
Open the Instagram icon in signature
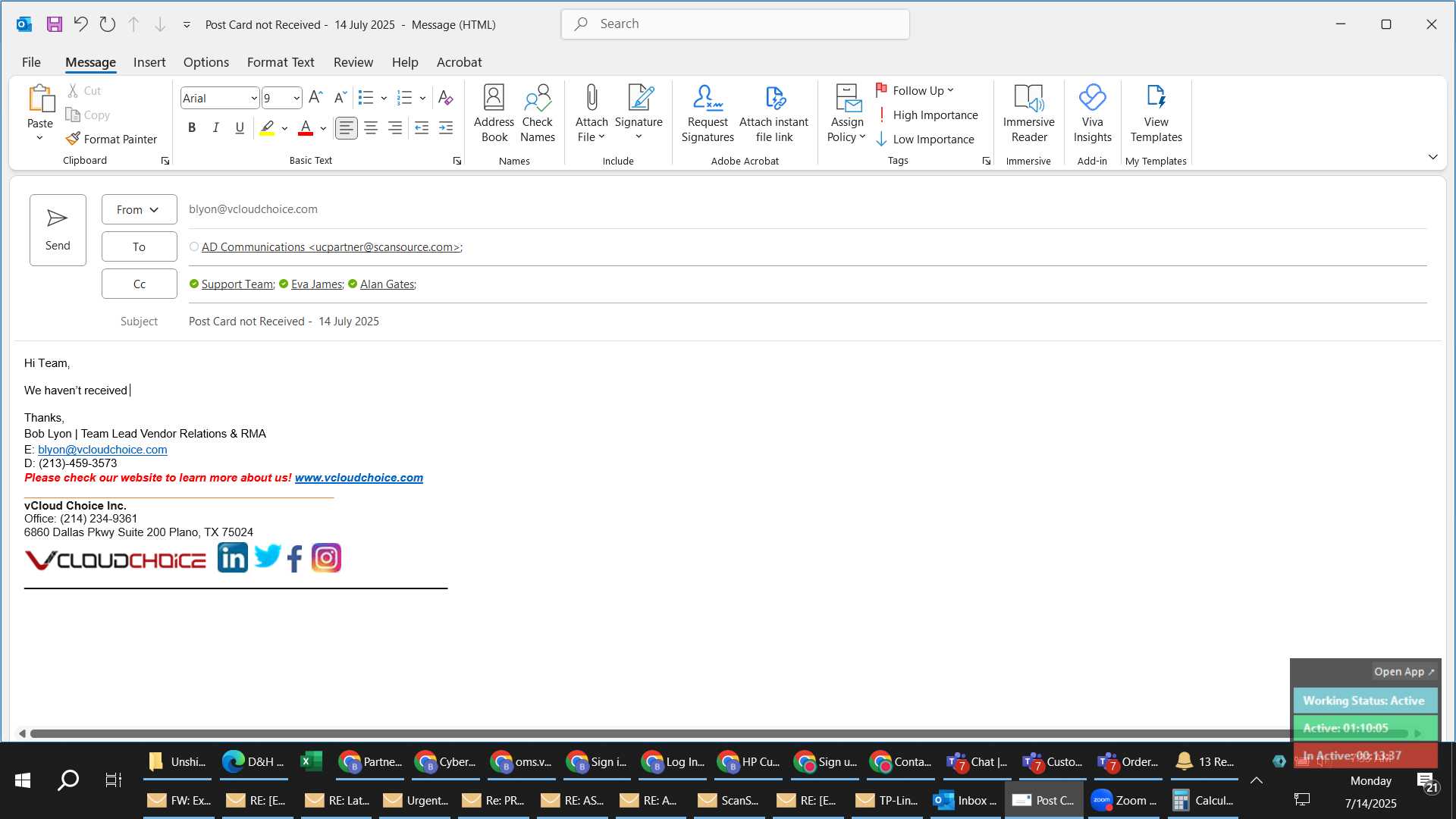coord(327,558)
